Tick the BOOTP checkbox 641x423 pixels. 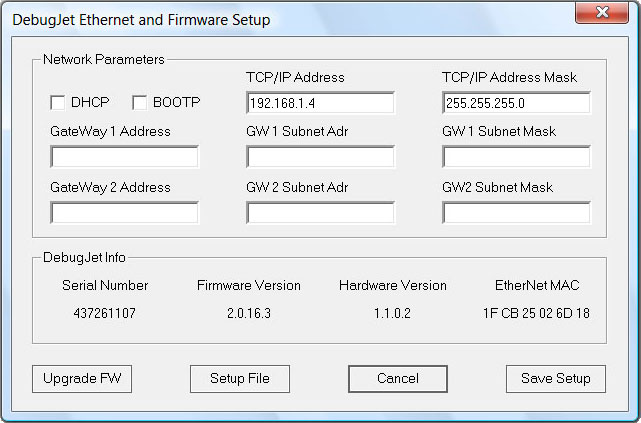tap(139, 103)
